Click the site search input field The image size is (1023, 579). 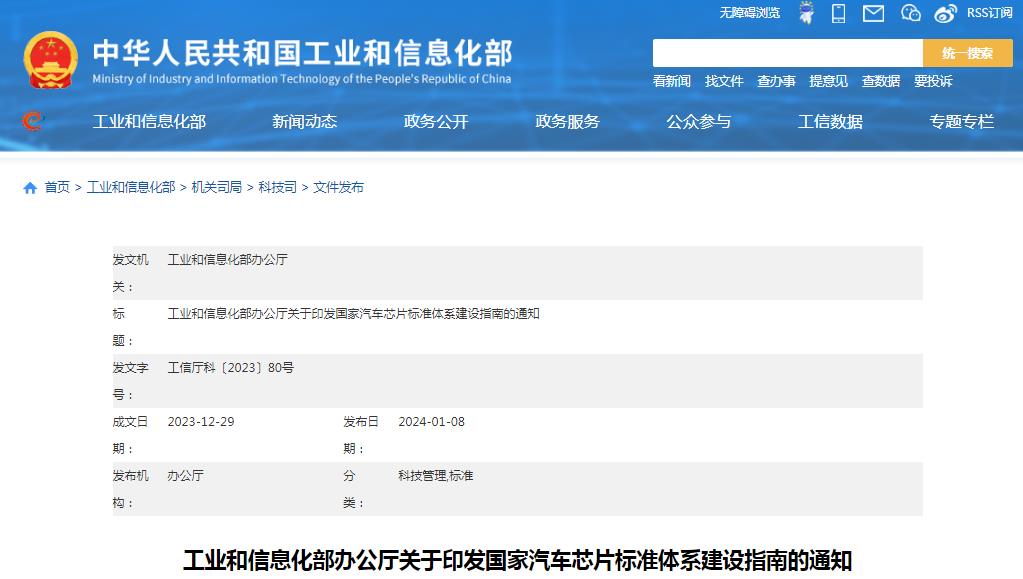pos(787,53)
